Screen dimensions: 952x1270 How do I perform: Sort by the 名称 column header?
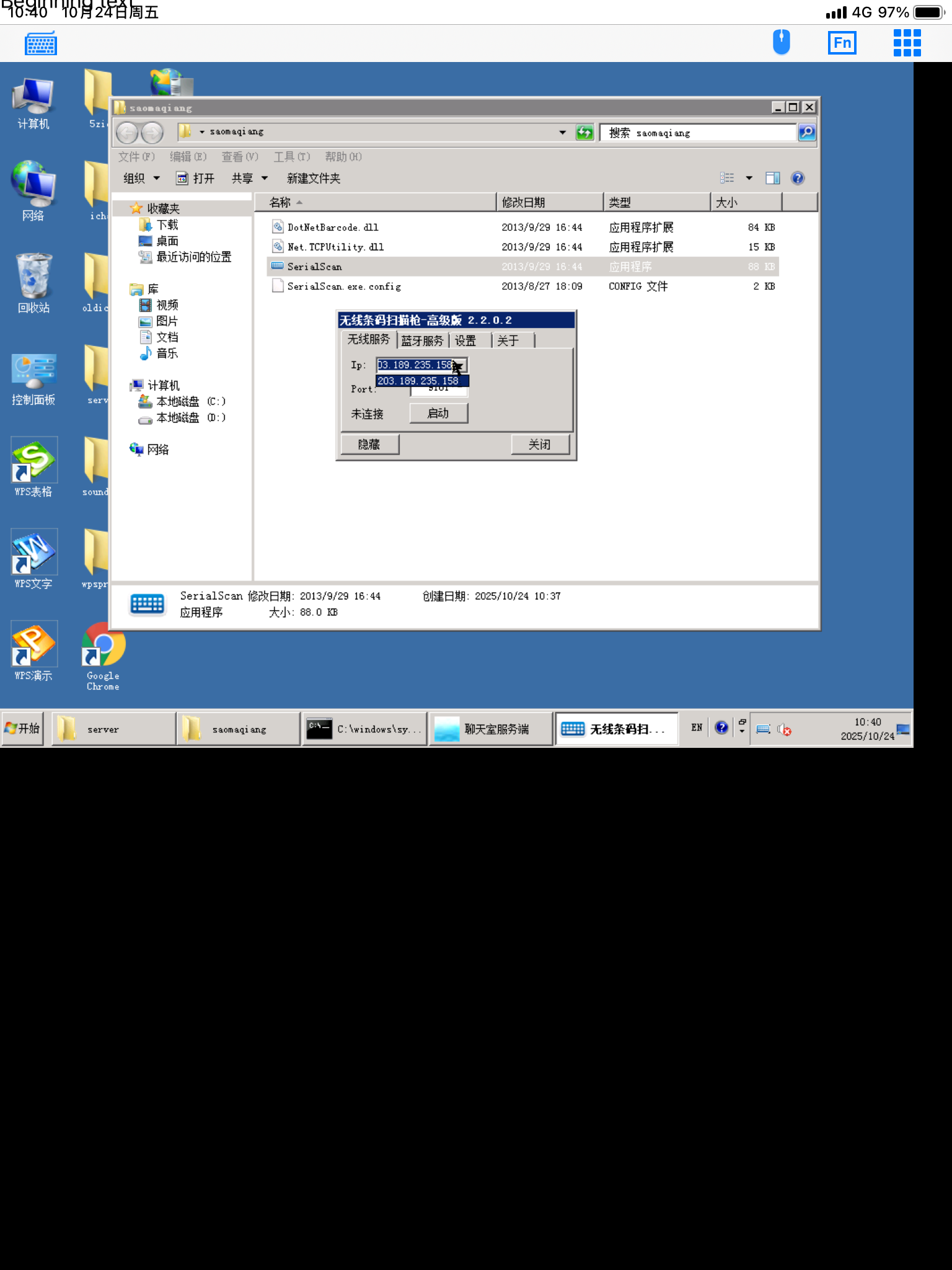click(x=376, y=203)
